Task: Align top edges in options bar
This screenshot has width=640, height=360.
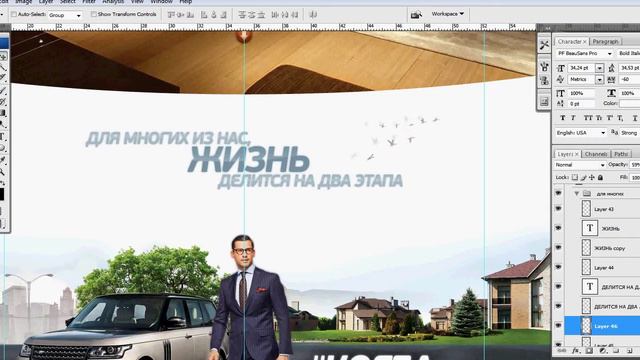Action: click(x=171, y=15)
